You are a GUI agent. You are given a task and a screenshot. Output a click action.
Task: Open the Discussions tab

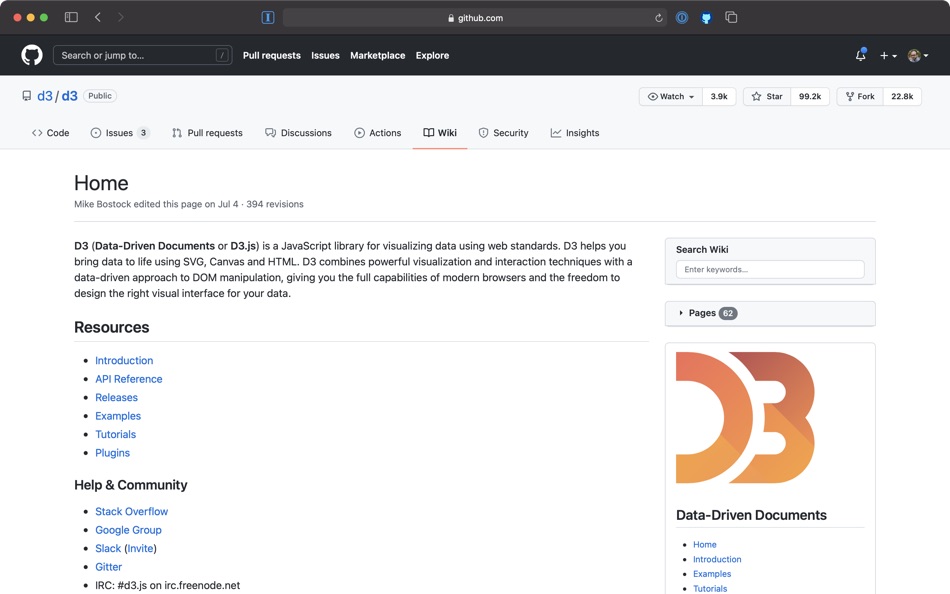coord(299,133)
